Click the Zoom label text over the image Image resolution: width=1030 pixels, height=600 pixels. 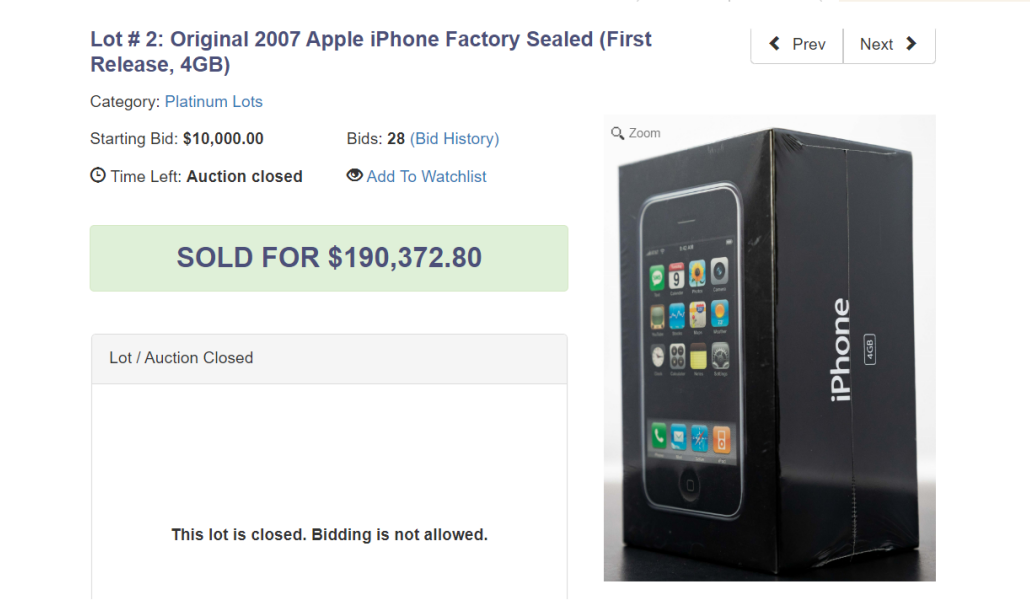(x=644, y=133)
